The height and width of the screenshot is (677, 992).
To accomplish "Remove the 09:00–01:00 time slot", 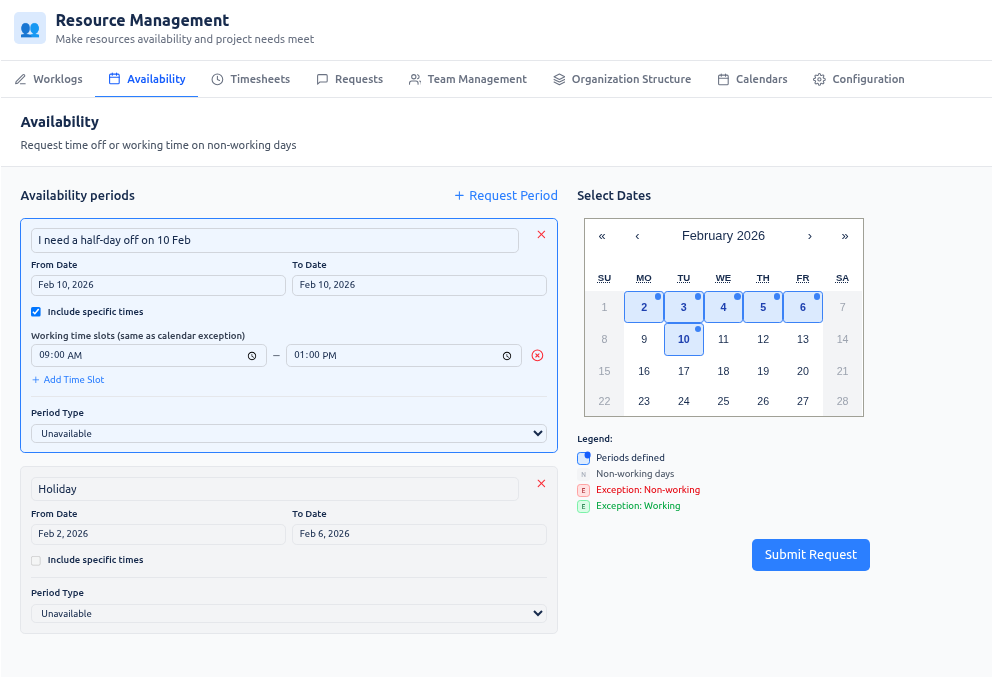I will (537, 355).
